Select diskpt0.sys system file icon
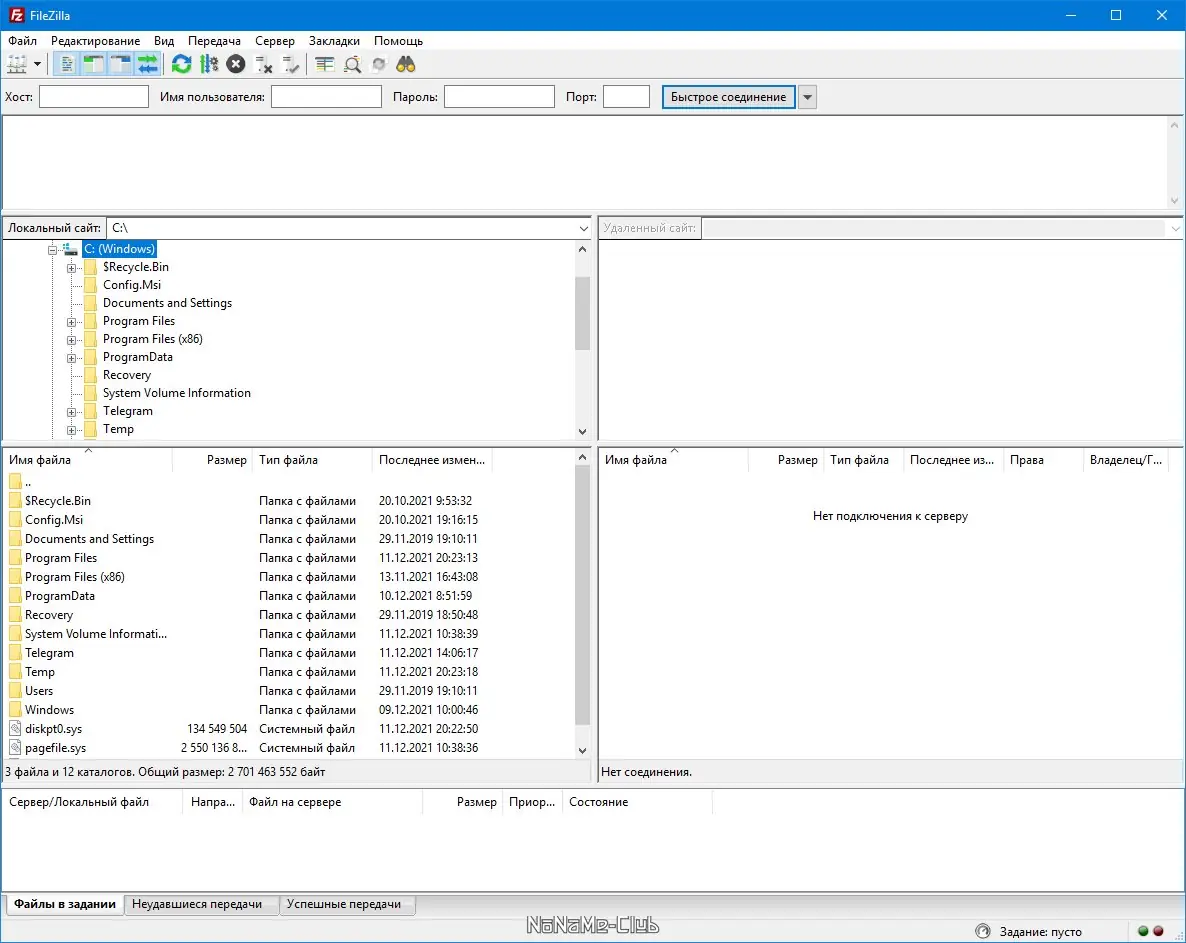The height and width of the screenshot is (943, 1186). tap(15, 728)
